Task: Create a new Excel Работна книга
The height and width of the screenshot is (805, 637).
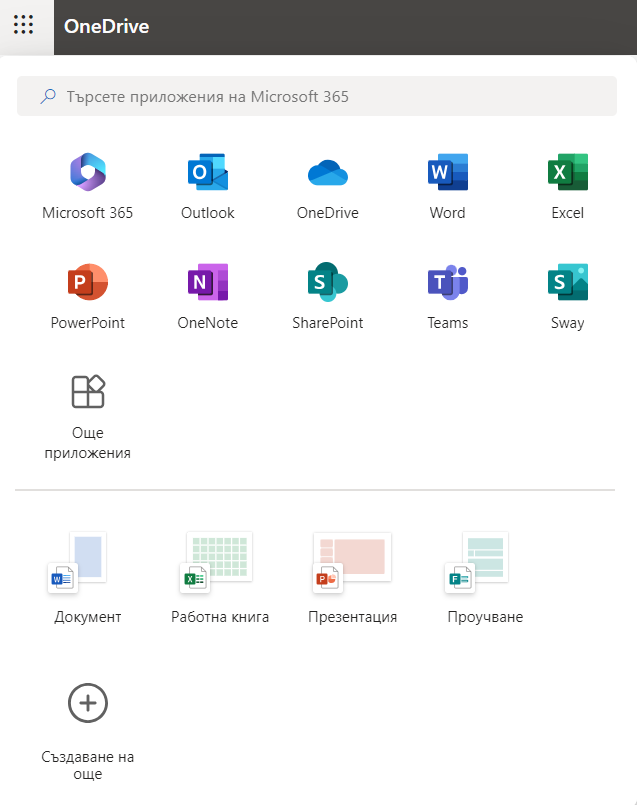Action: (x=220, y=578)
